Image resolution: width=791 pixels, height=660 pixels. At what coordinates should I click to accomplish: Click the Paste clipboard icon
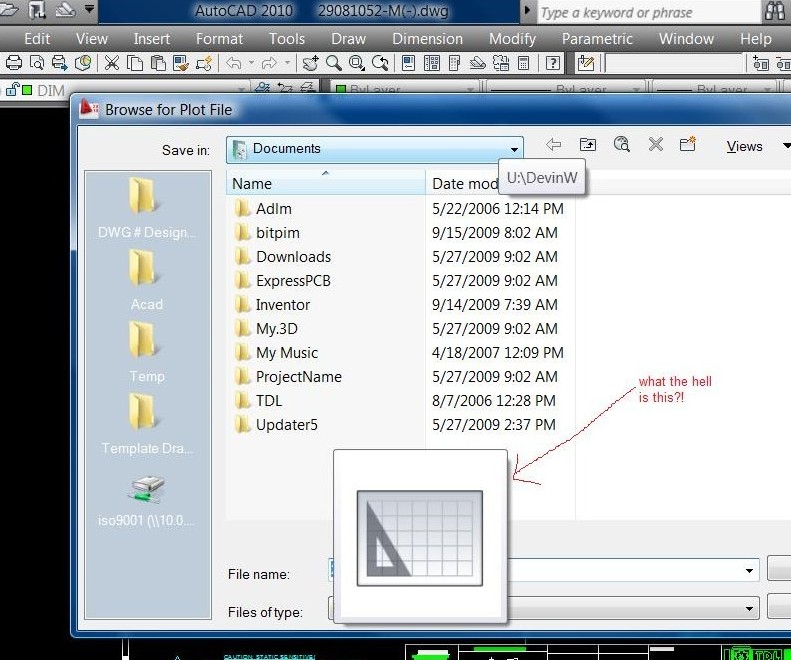(x=158, y=63)
